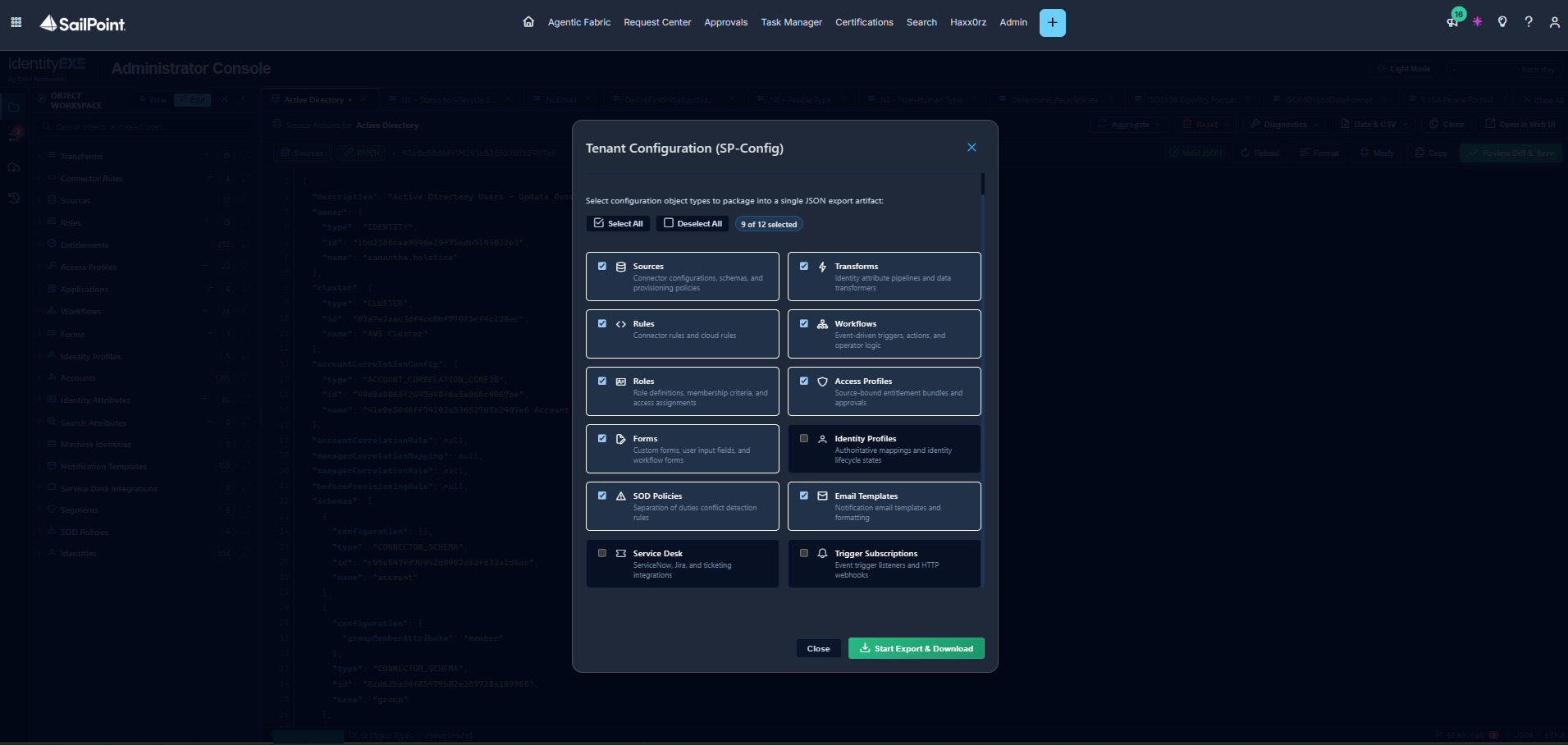The height and width of the screenshot is (745, 1568).
Task: Click the '9 of 12 selected' badge
Action: [x=769, y=224]
